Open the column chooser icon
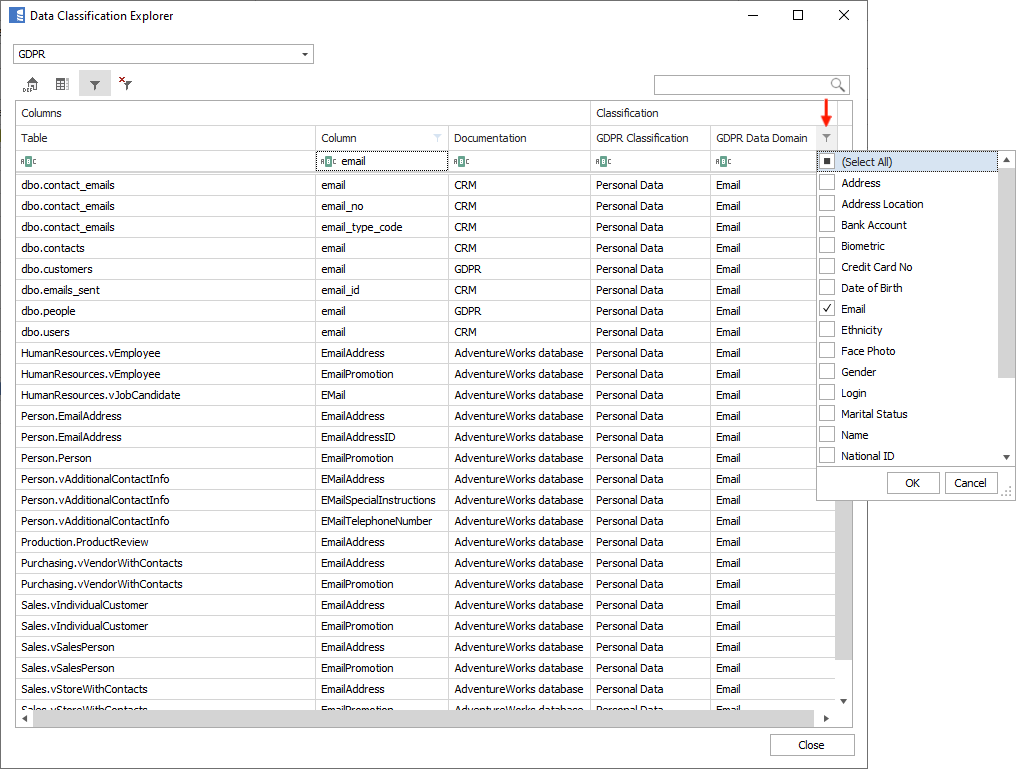 62,85
